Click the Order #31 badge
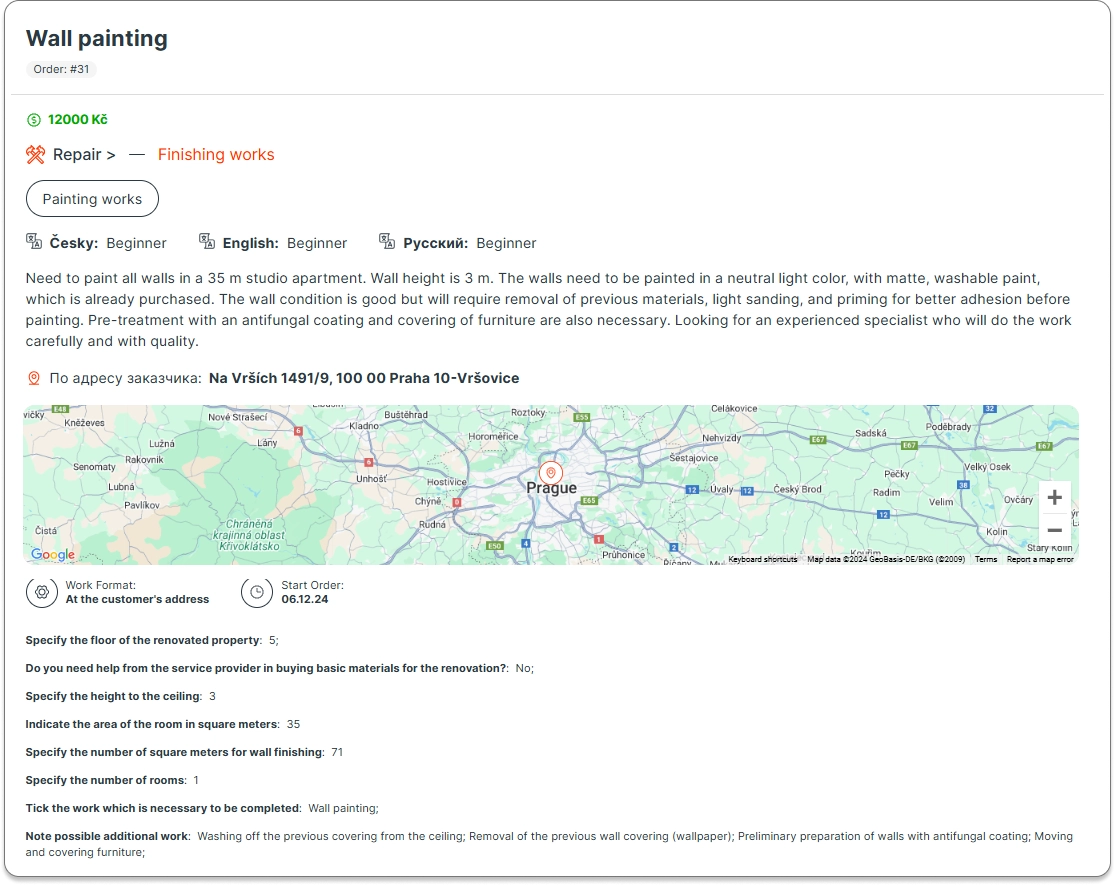The image size is (1115, 885). 61,69
